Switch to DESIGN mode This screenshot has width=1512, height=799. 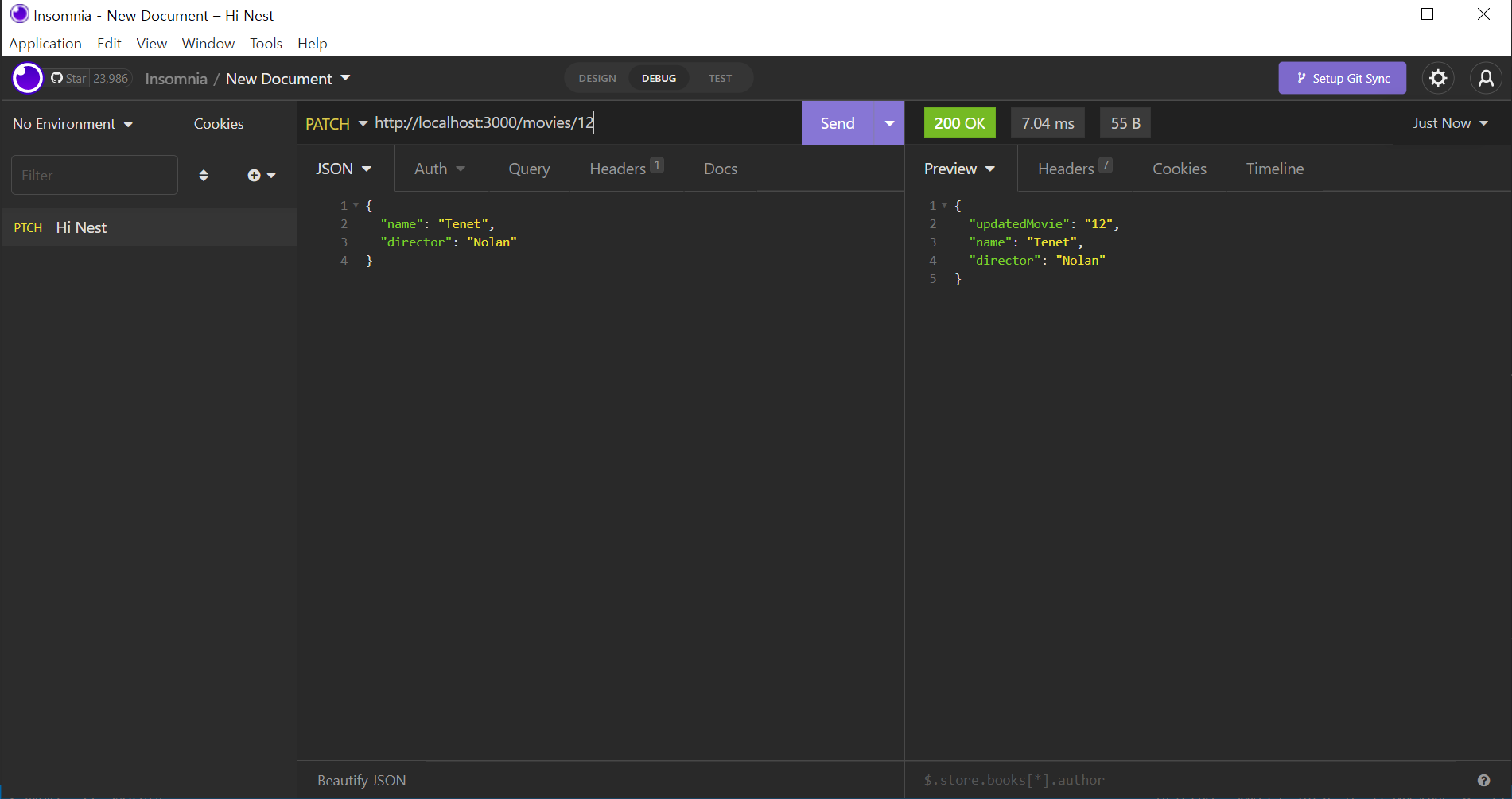point(597,78)
